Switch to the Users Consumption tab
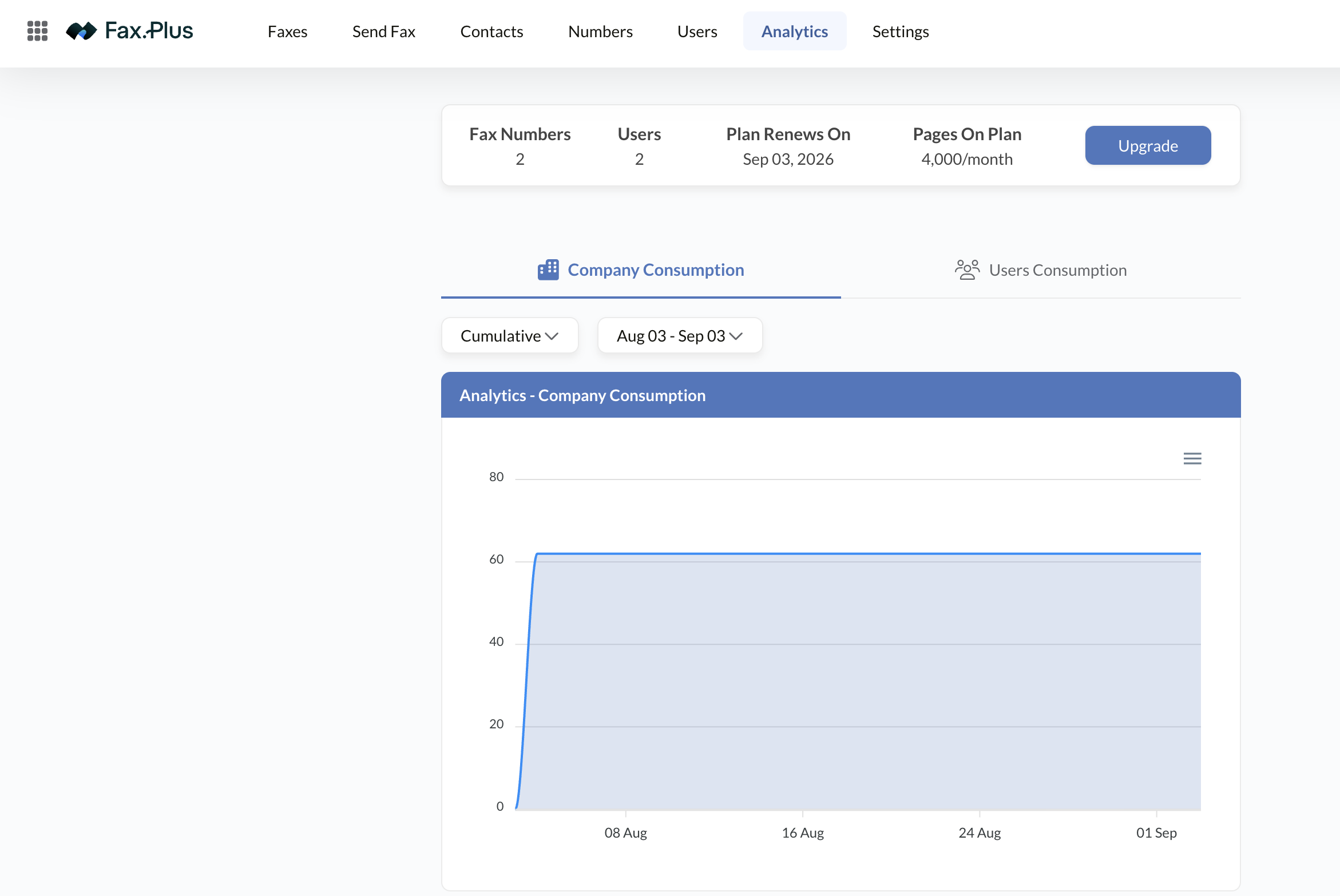The width and height of the screenshot is (1340, 896). point(1041,270)
